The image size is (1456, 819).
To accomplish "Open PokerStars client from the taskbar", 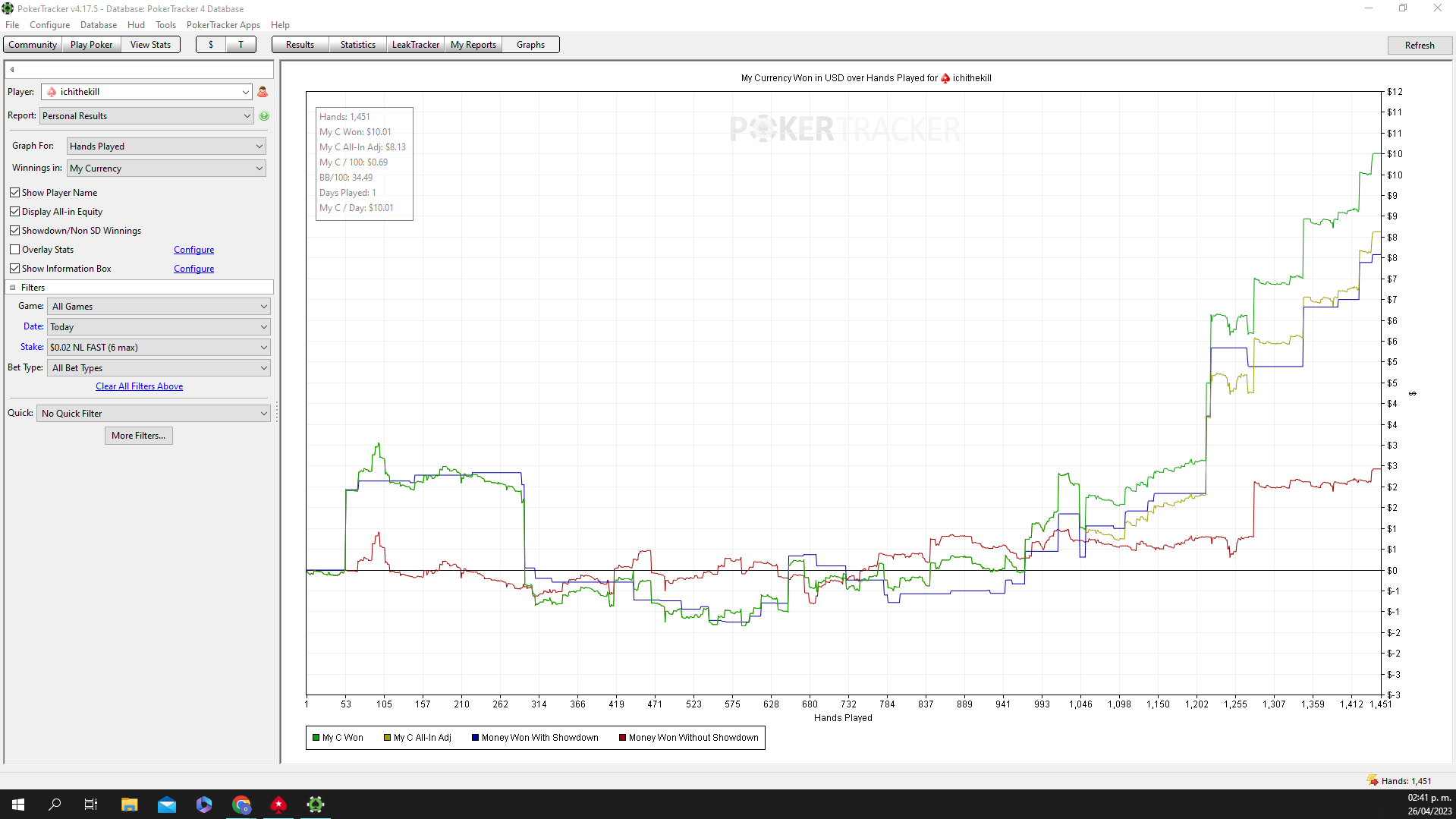I will [278, 805].
